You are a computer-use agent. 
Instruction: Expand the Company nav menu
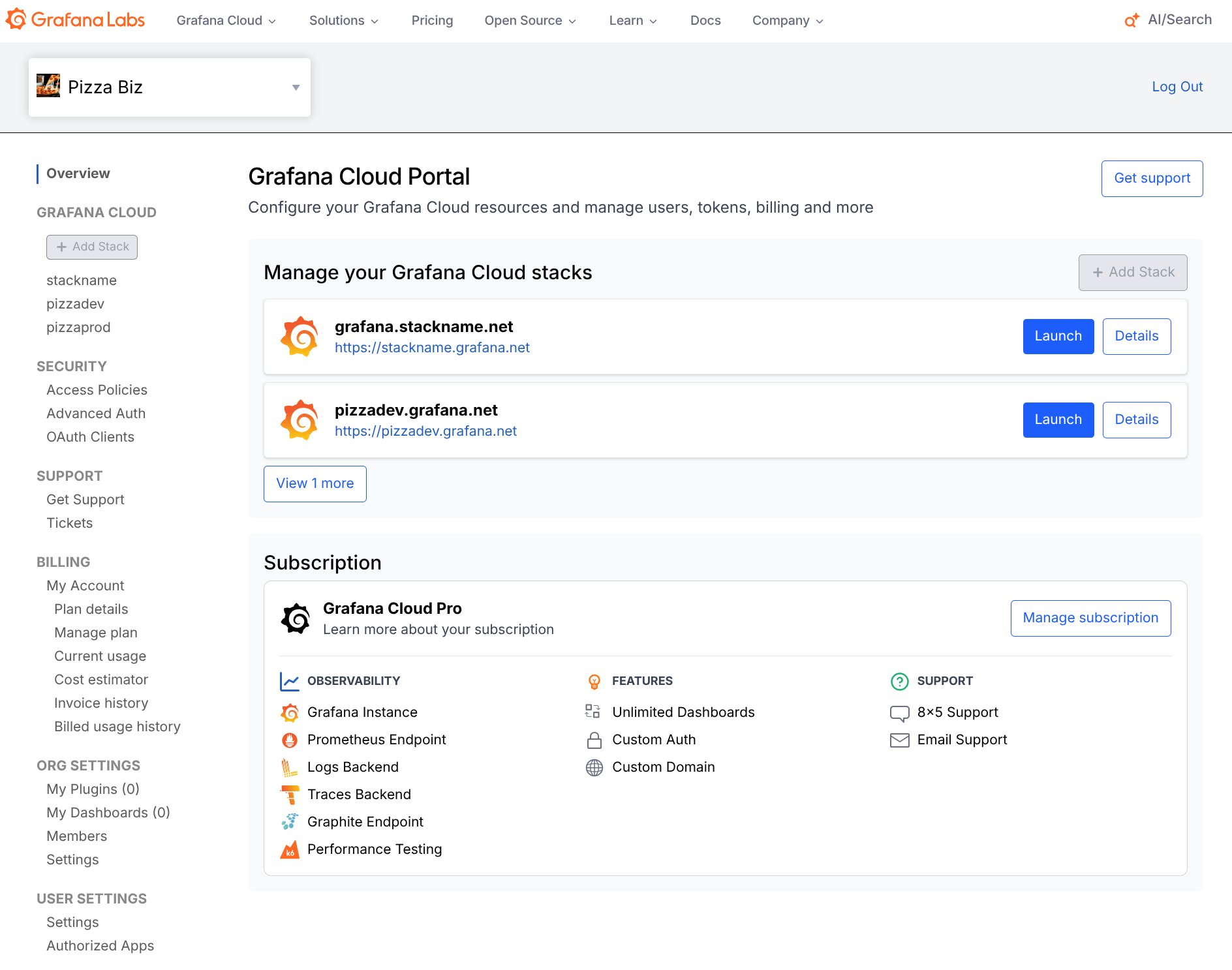click(x=788, y=20)
